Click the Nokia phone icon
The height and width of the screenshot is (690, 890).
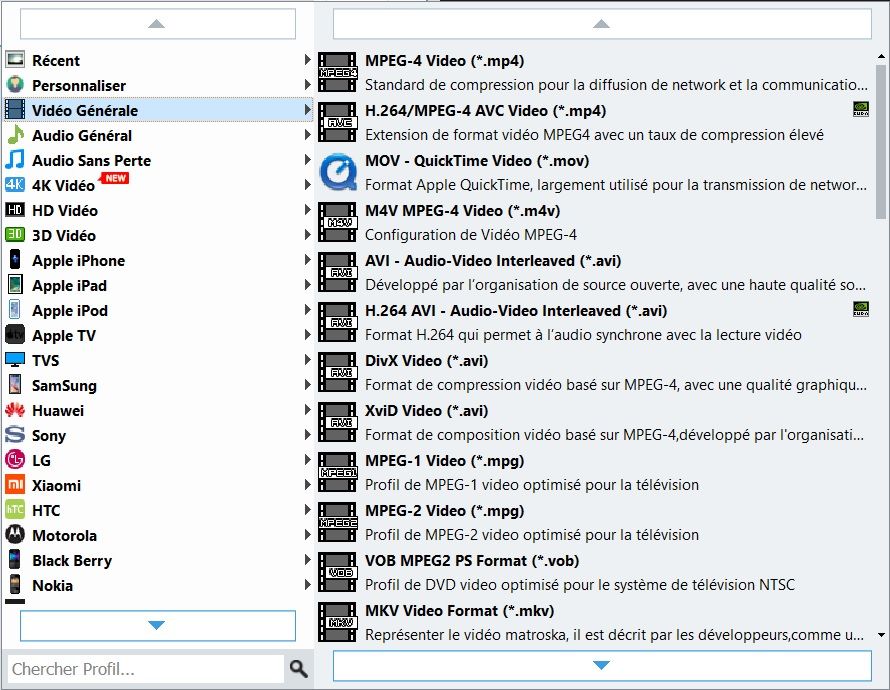pos(15,584)
